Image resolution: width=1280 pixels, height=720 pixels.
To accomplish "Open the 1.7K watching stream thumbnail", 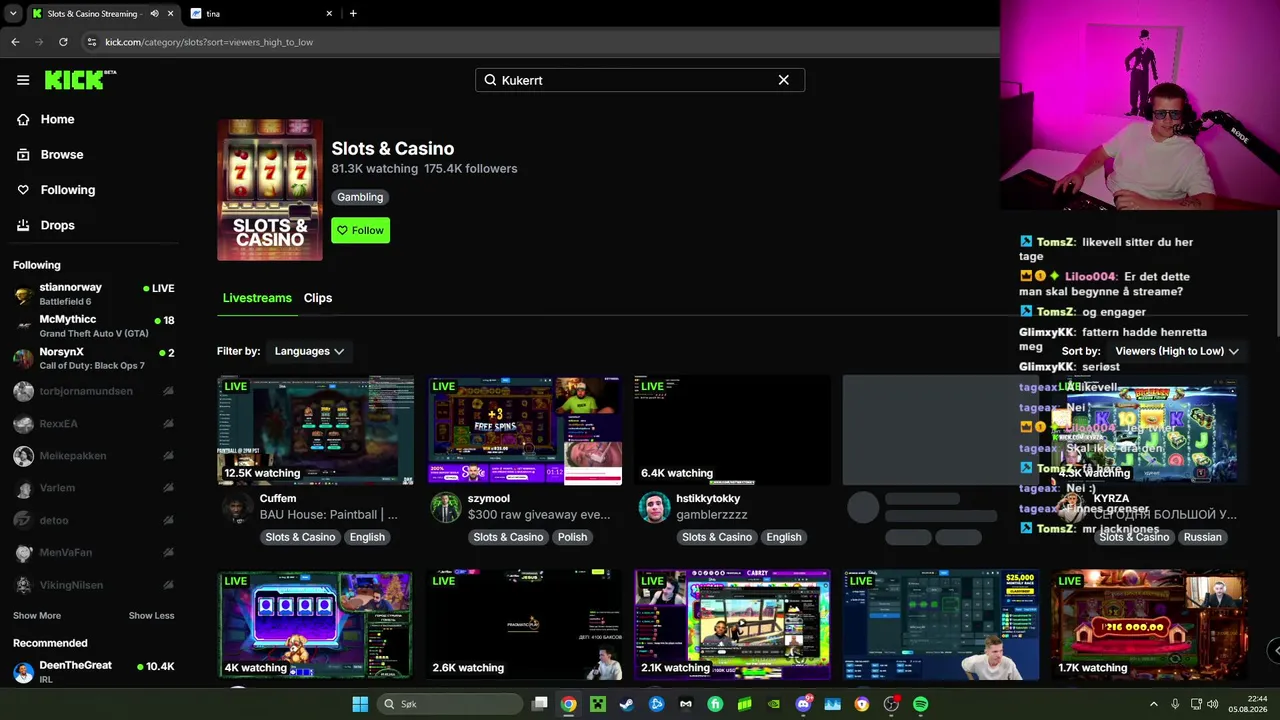I will pyautogui.click(x=1149, y=625).
